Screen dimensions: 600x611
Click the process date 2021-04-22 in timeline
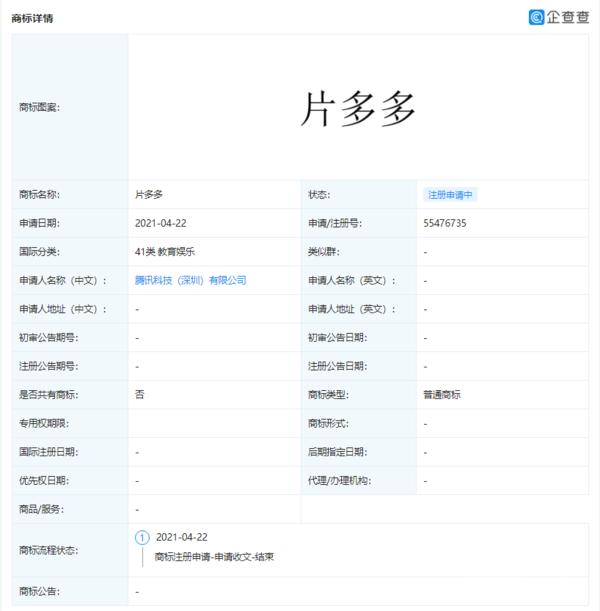[x=182, y=537]
